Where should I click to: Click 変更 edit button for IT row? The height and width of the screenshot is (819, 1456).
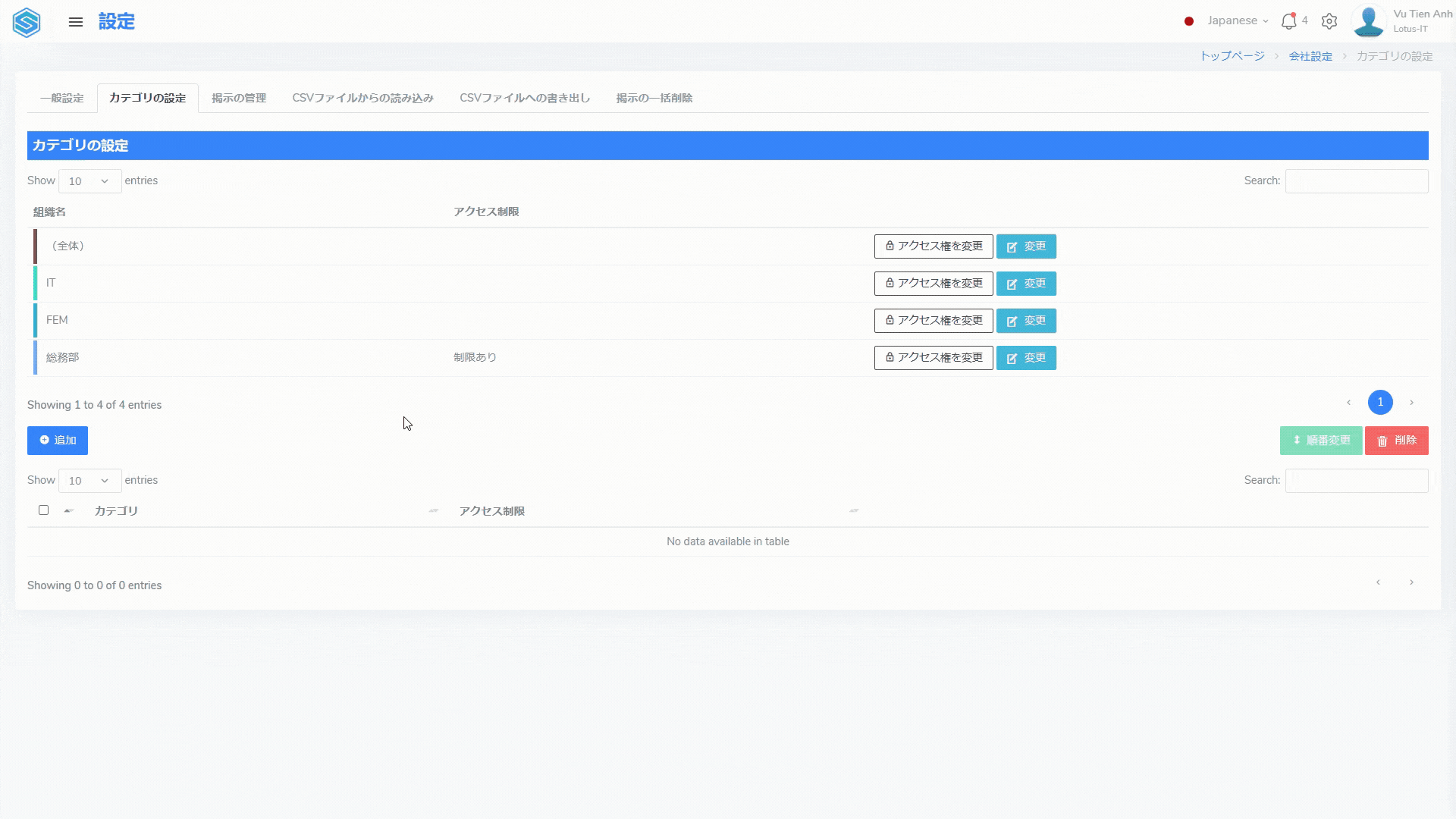[1026, 284]
